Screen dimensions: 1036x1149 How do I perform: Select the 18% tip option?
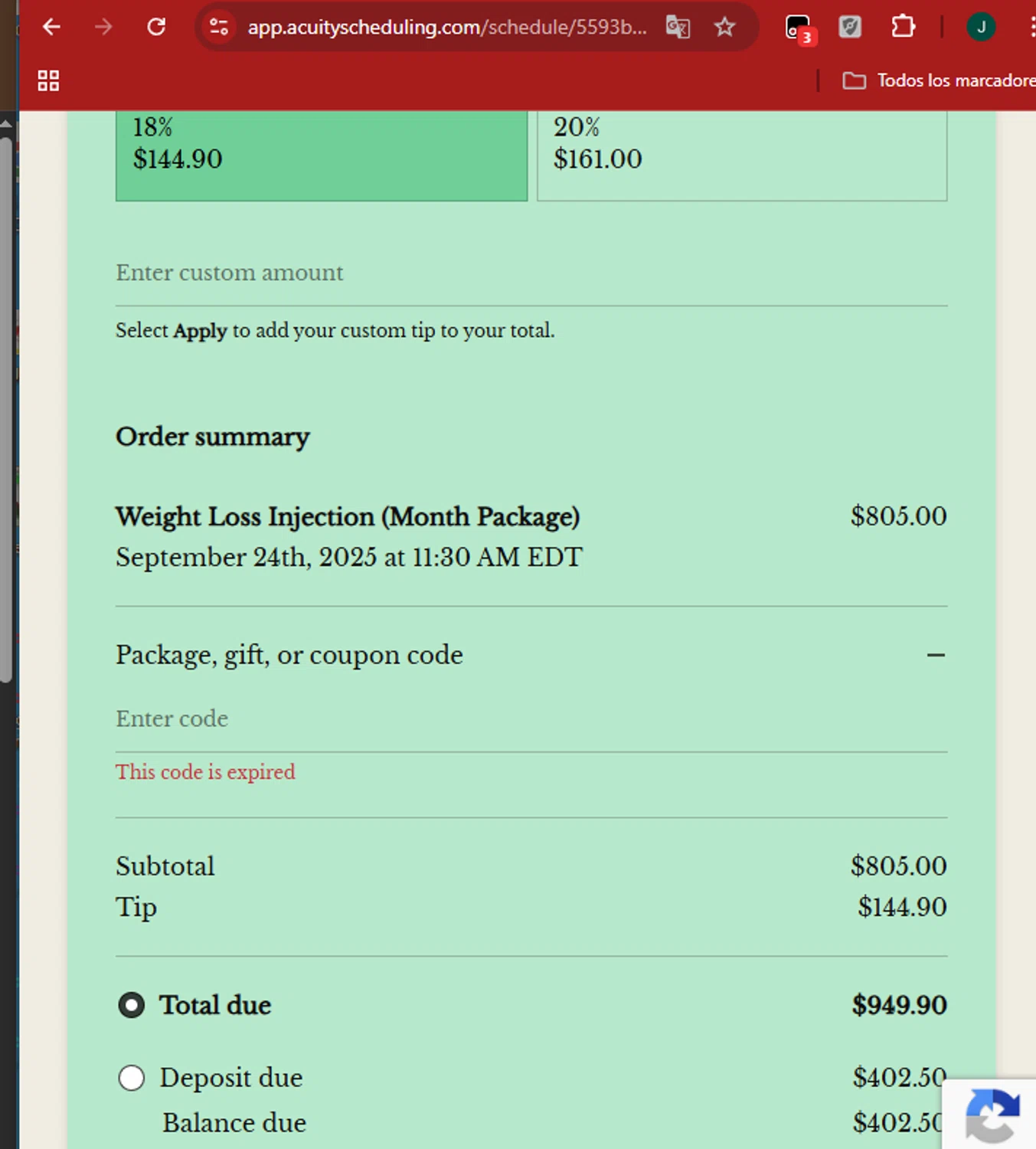(x=322, y=155)
